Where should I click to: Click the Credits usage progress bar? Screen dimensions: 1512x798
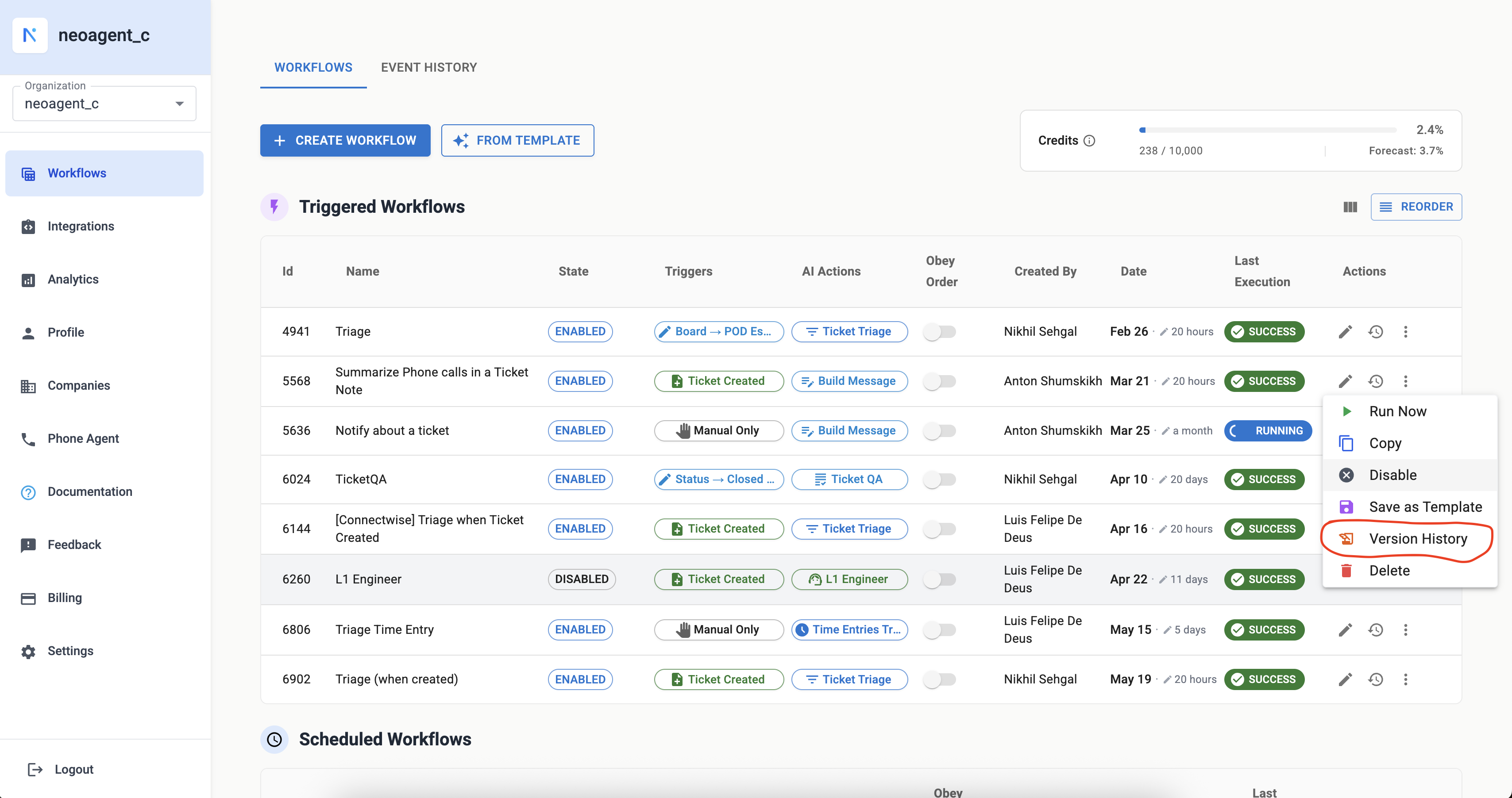[x=1267, y=130]
